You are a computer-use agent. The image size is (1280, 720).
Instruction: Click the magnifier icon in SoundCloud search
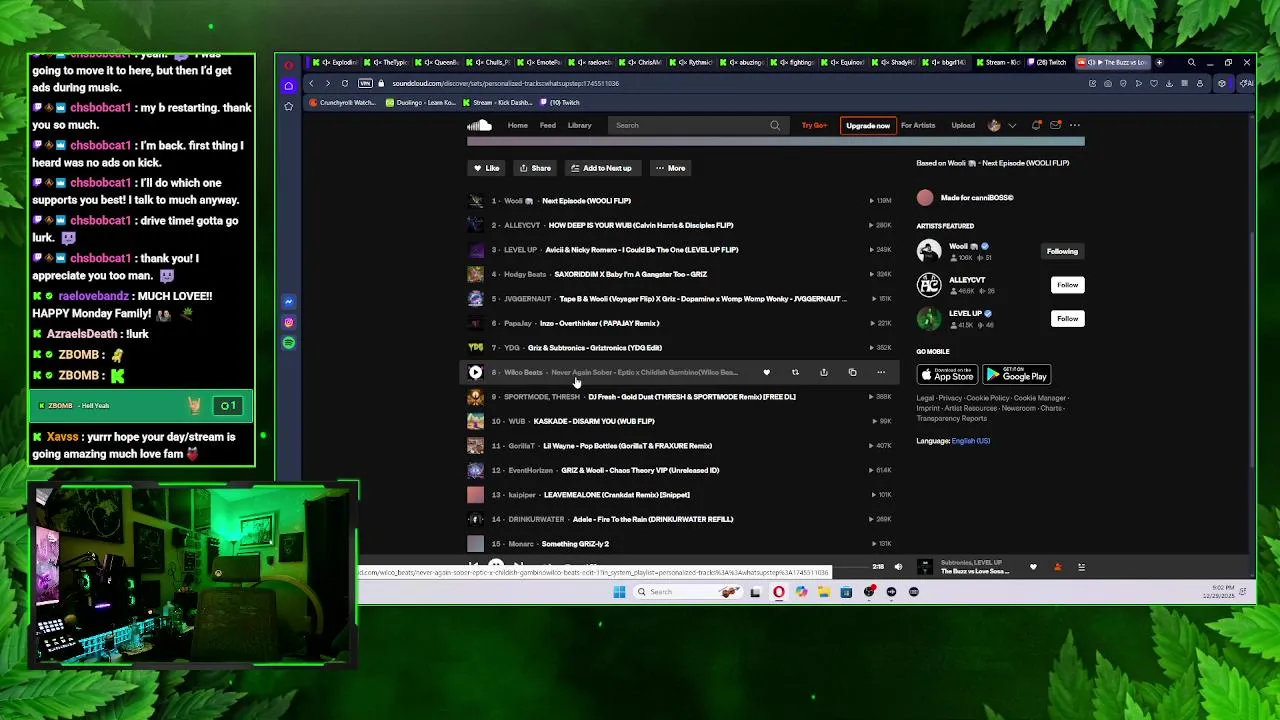point(775,125)
